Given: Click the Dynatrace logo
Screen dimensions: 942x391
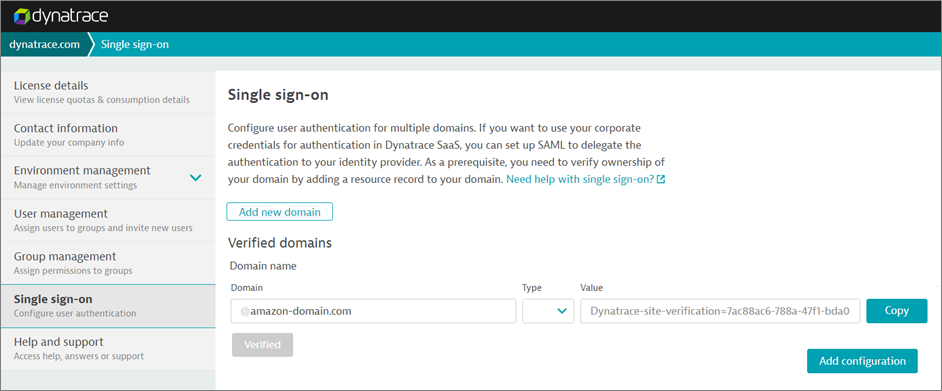Looking at the screenshot, I should point(60,16).
